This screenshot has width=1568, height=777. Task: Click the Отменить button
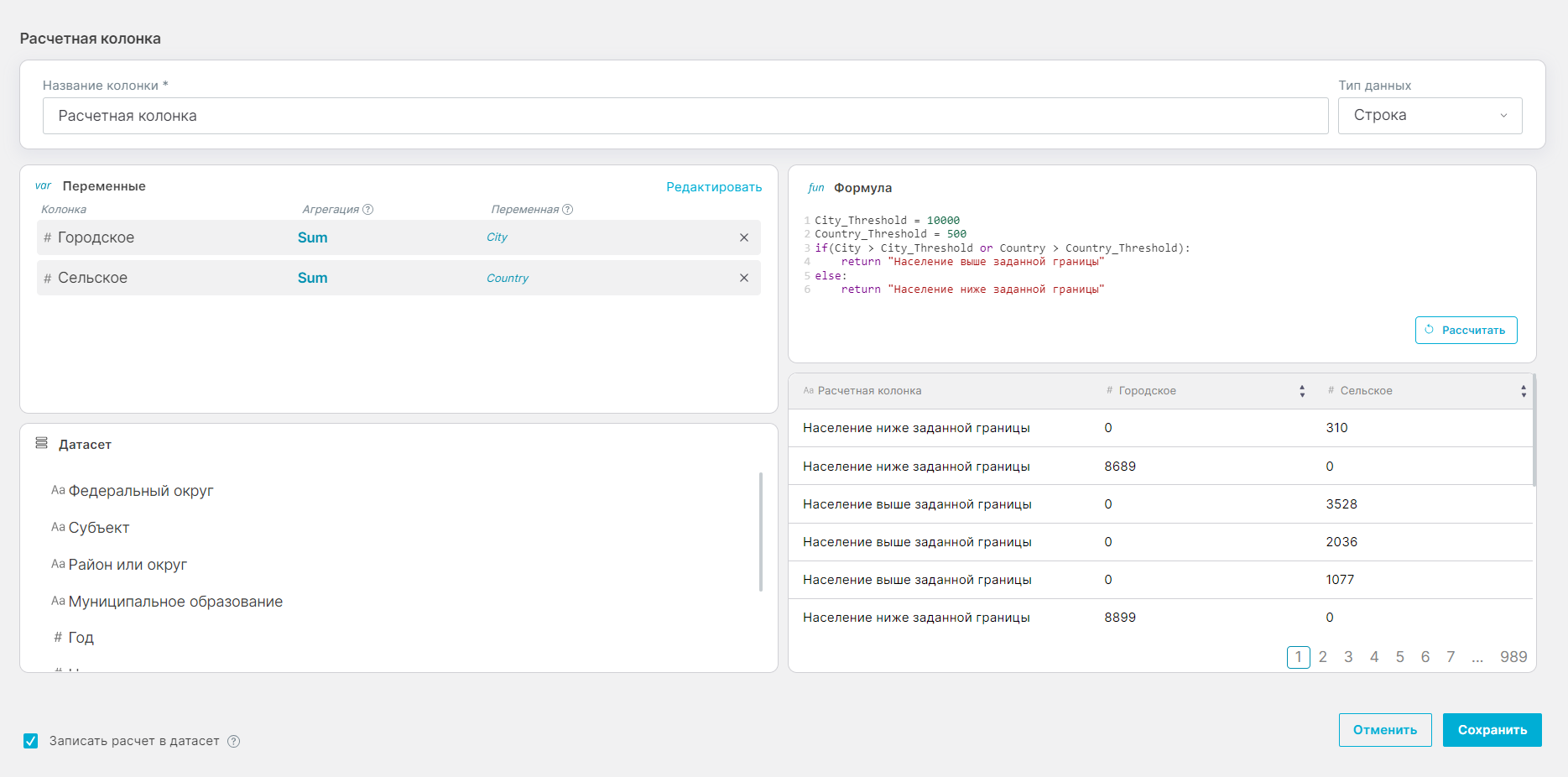tap(1384, 730)
